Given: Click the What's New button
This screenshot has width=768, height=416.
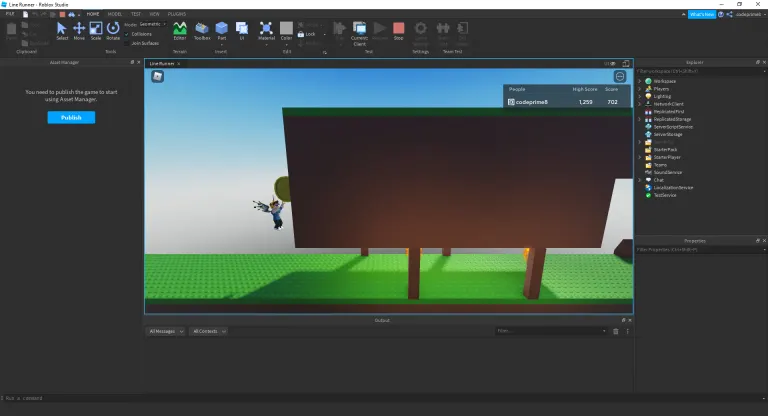Looking at the screenshot, I should (x=702, y=14).
